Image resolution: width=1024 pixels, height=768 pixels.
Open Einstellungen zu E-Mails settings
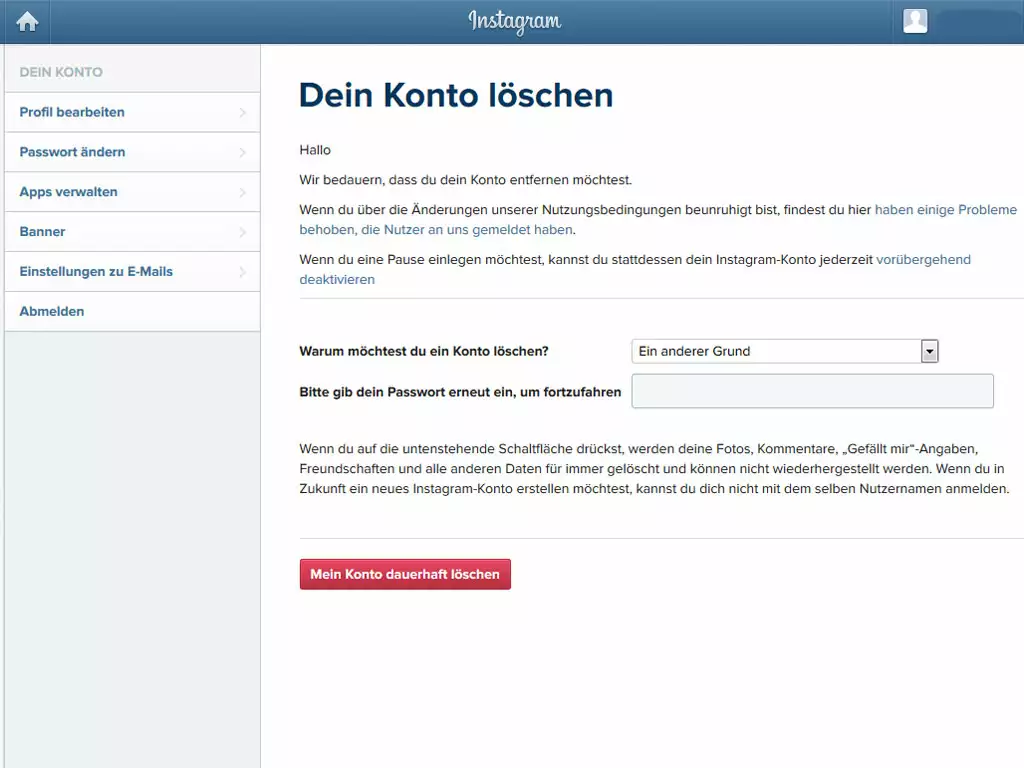coord(96,272)
